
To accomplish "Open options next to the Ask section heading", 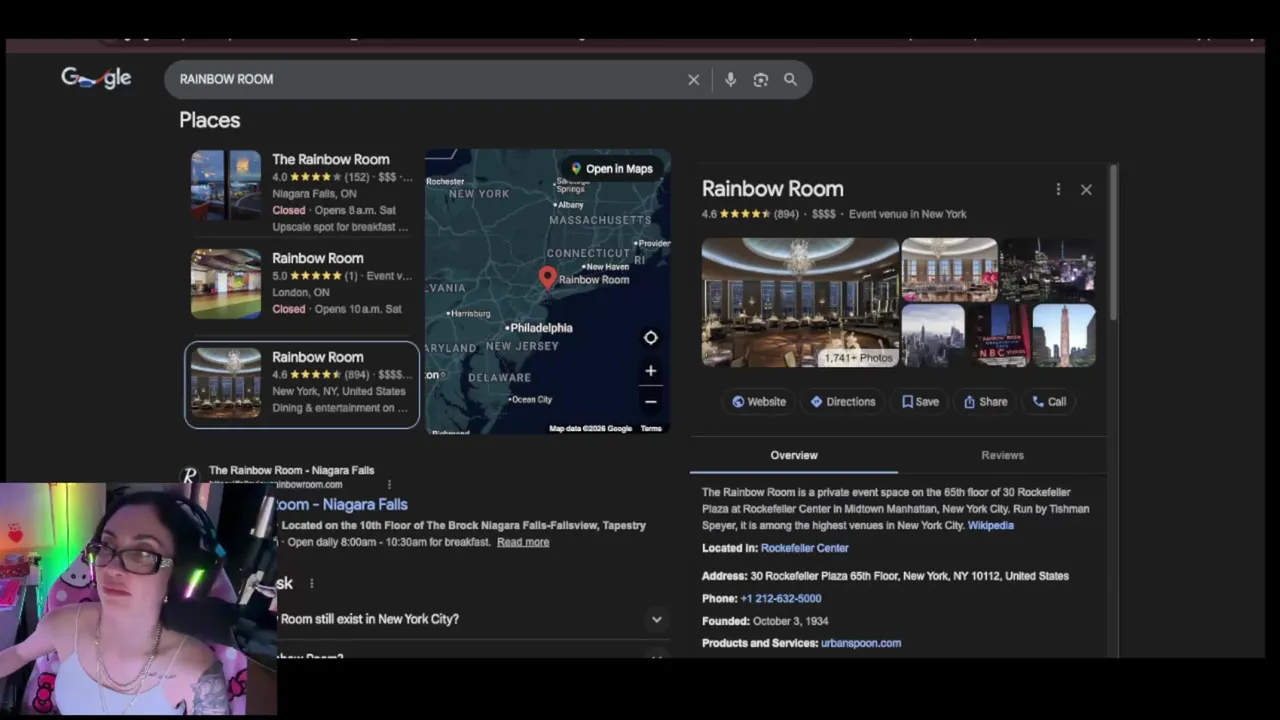I will click(x=311, y=583).
